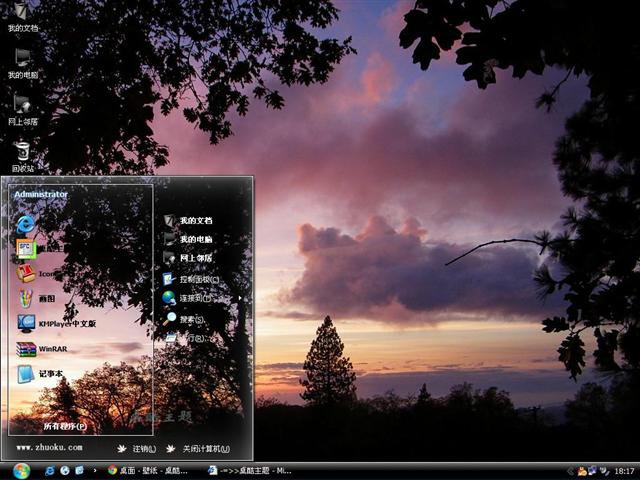This screenshot has width=640, height=480.
Task: Switch to the 桌面 - 壁纸 taskbar window
Action: click(148, 470)
